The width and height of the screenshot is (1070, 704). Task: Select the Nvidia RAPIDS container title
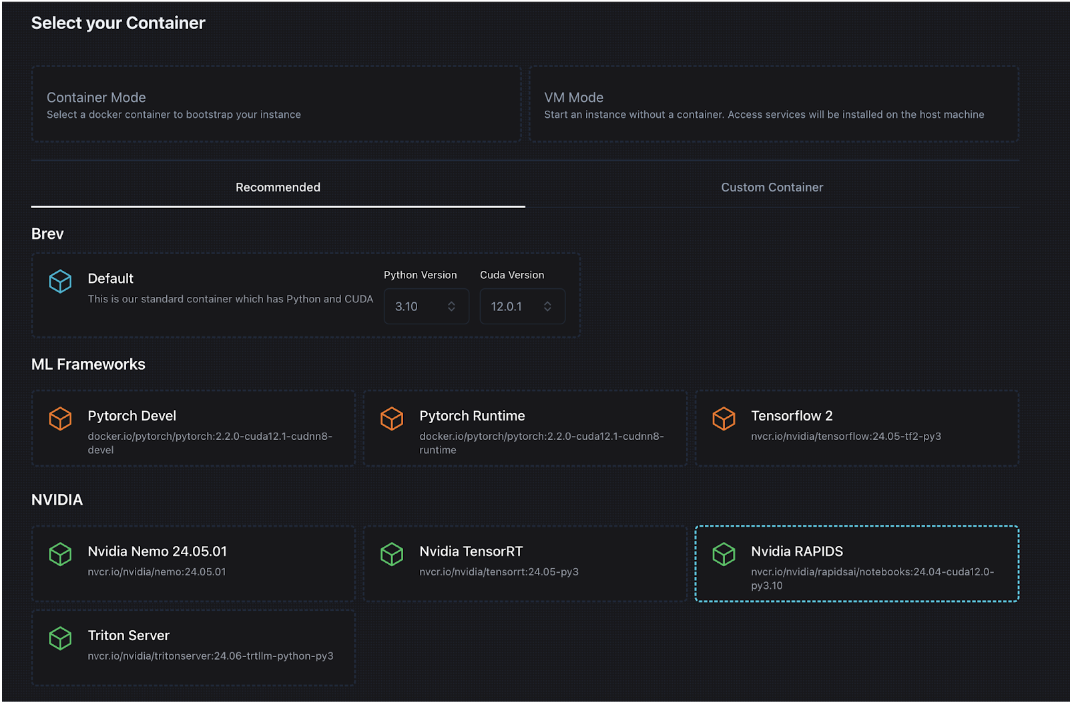pos(797,551)
